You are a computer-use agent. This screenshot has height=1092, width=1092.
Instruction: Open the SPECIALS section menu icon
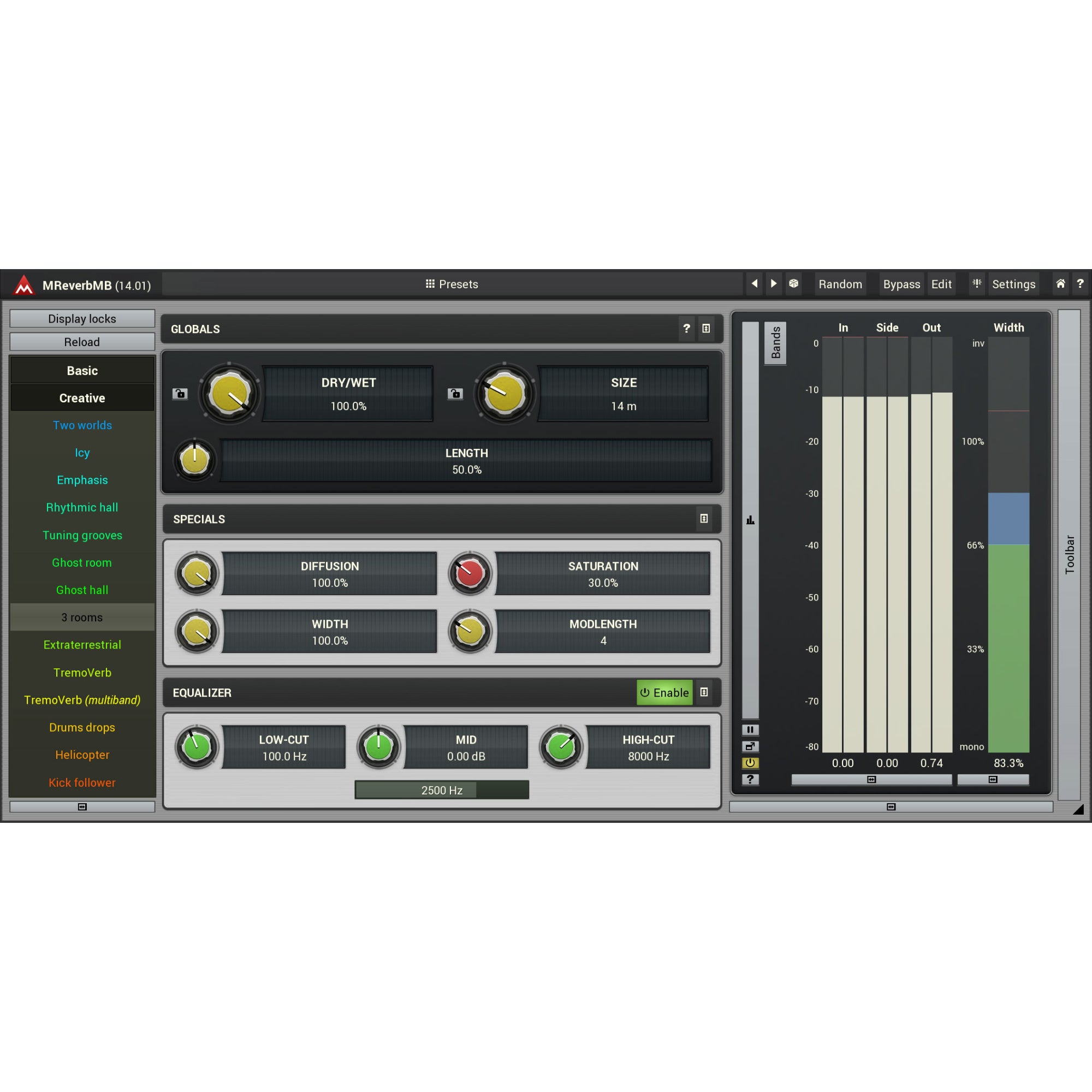point(704,519)
